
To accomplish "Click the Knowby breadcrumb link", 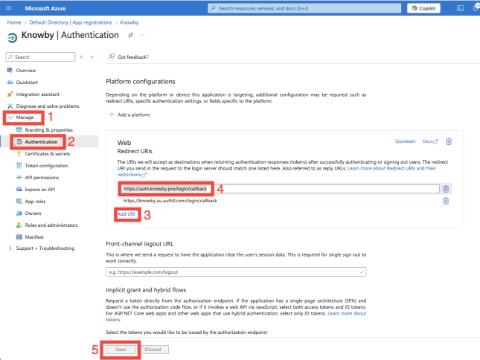I will [x=129, y=22].
